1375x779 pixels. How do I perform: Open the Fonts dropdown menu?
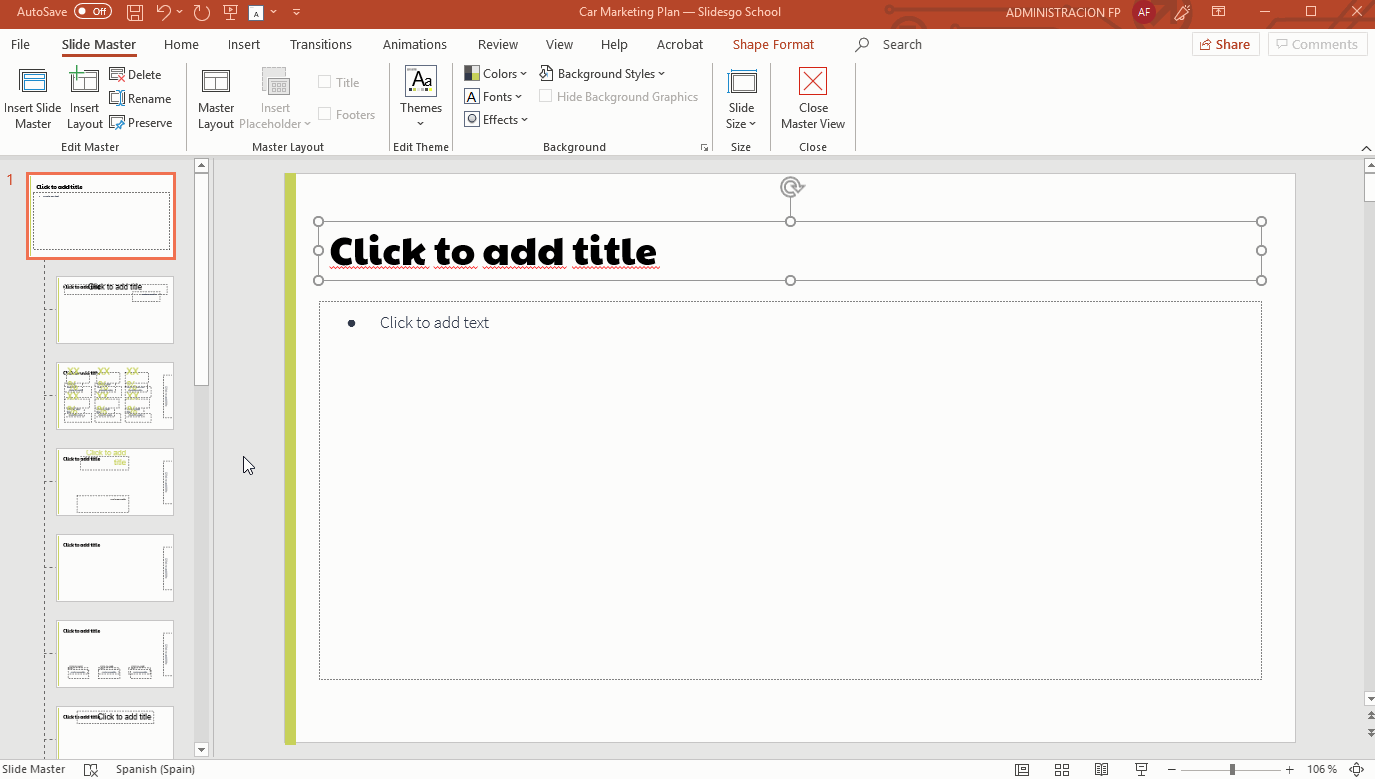click(494, 97)
